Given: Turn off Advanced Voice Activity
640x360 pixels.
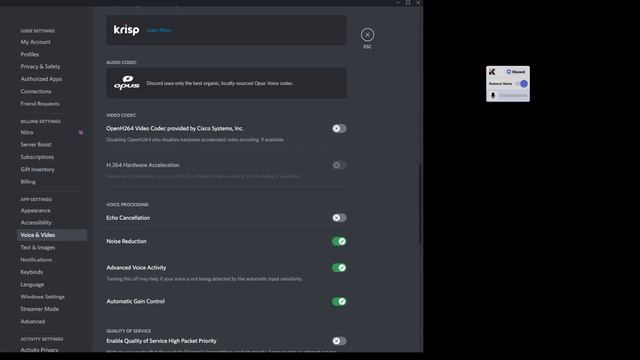Looking at the screenshot, I should click(x=339, y=268).
